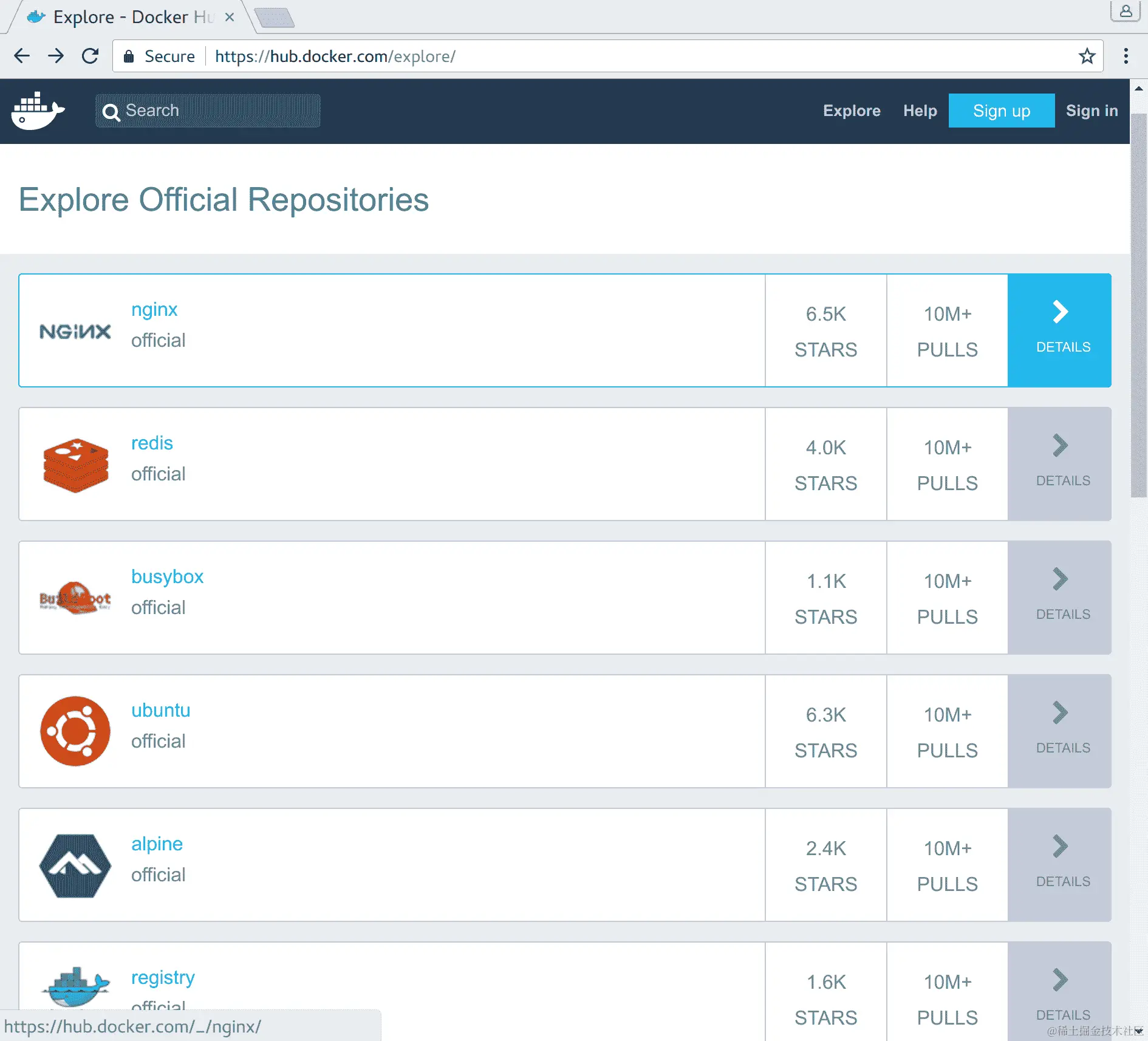Click the Sign up button
This screenshot has width=1148, height=1041.
(x=1002, y=111)
